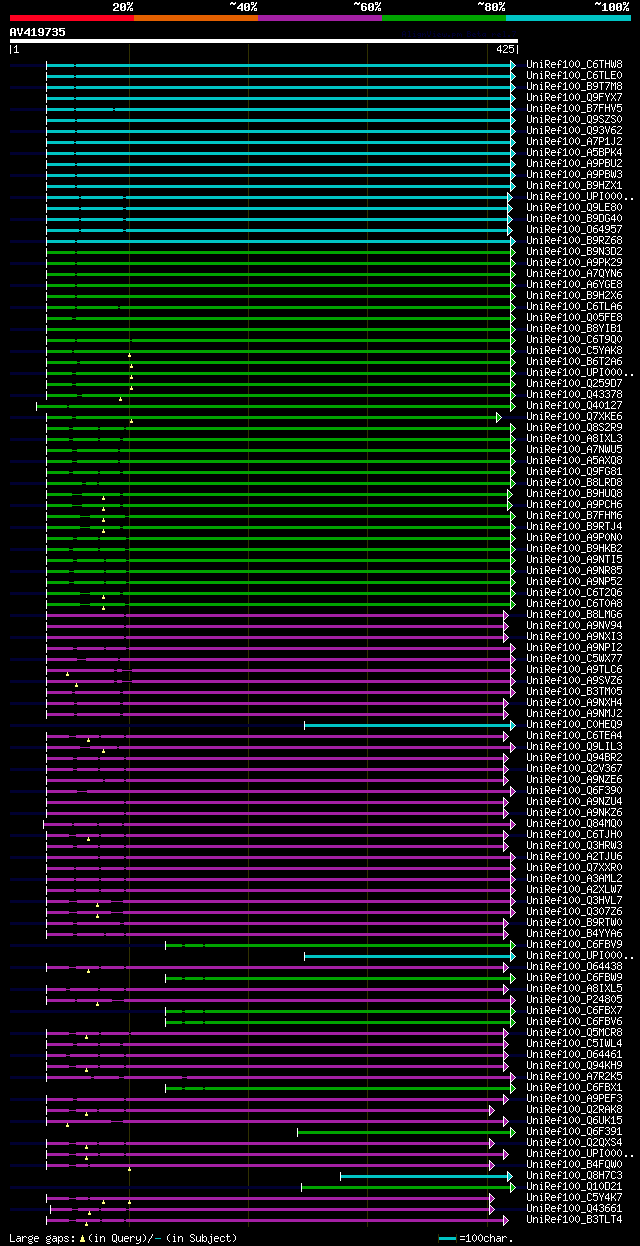This screenshot has height=1246, width=640.
Task: Click the yellow gap marker on the Q43378 row
Action: 120,399
